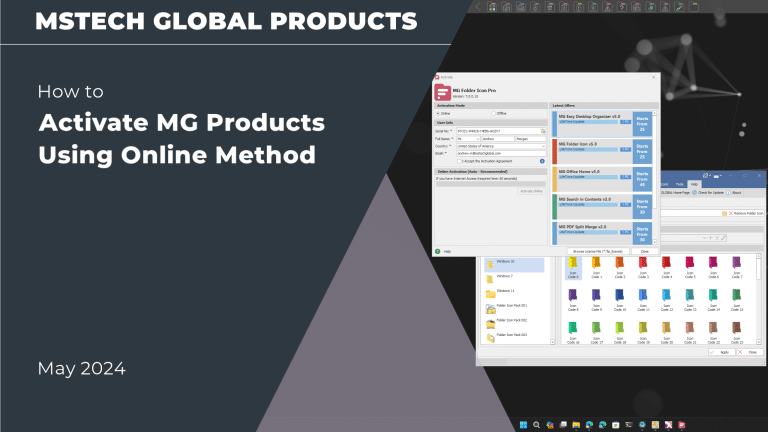Image resolution: width=768 pixels, height=432 pixels.
Task: Open the Windows Start menu
Action: coord(523,425)
